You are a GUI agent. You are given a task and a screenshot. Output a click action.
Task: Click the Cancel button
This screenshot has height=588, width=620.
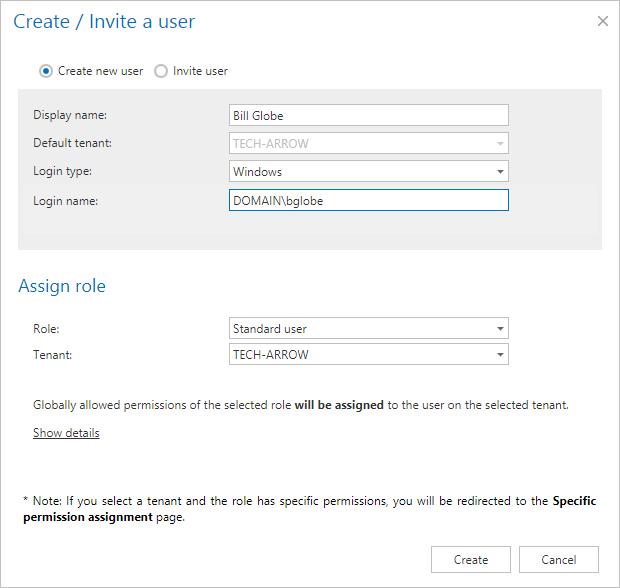[559, 559]
